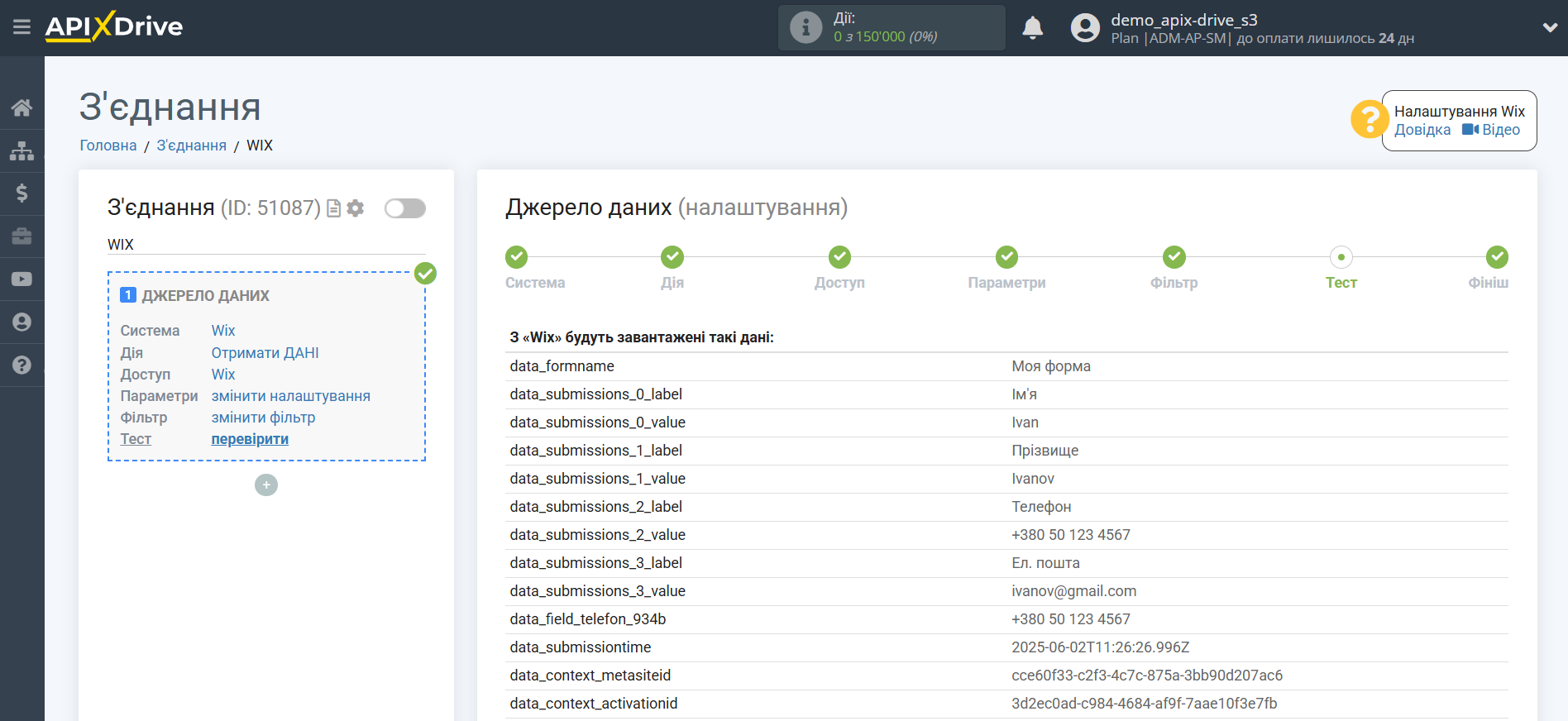Open the connections sitemap sidebar icon

tap(22, 150)
